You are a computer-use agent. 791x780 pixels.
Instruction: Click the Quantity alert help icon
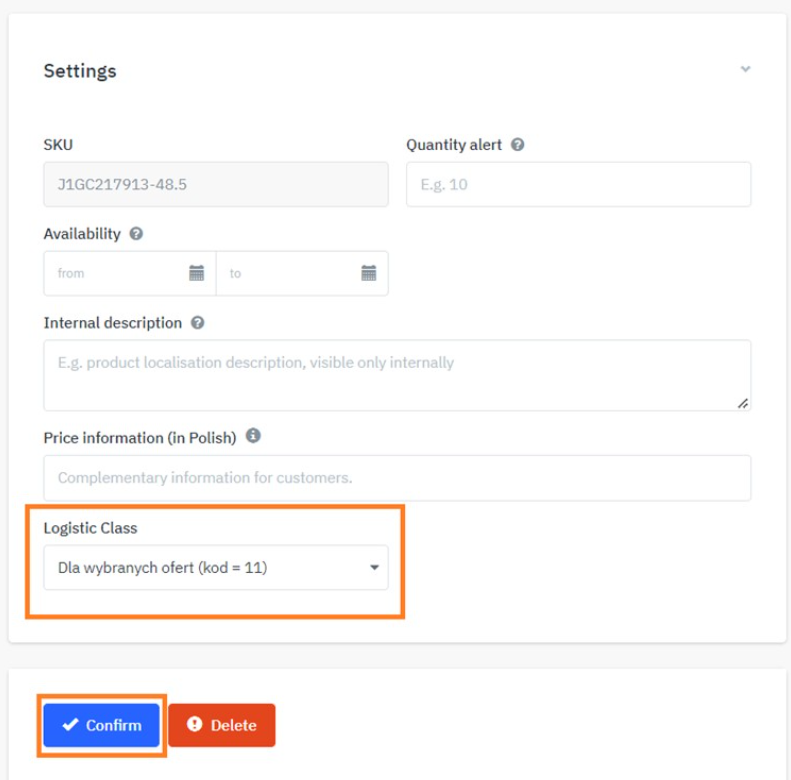517,145
